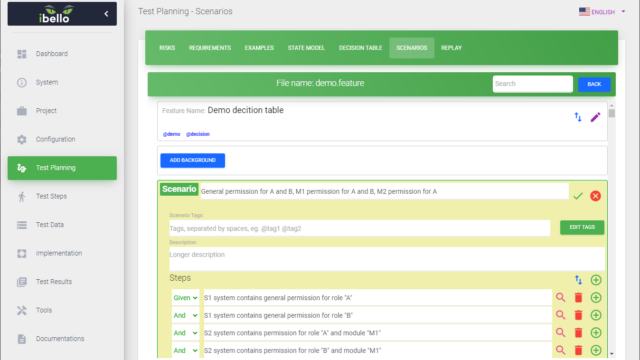This screenshot has width=640, height=360.
Task: Delete step for role "B" and module "M1"
Action: click(578, 350)
